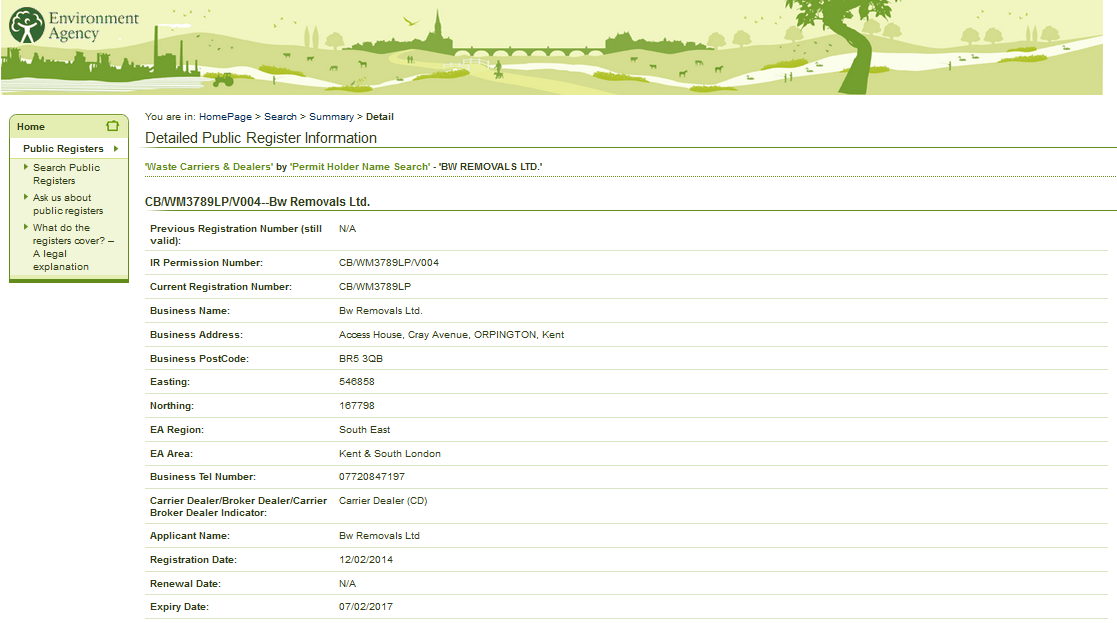Open the Home sidebar item
The image size is (1117, 623).
click(31, 127)
